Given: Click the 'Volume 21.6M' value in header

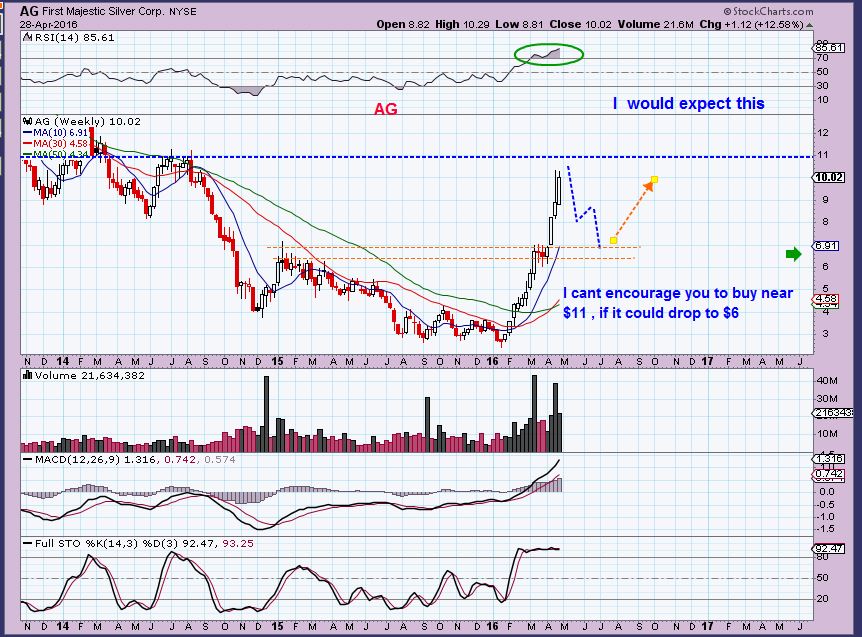Looking at the screenshot, I should [x=655, y=24].
